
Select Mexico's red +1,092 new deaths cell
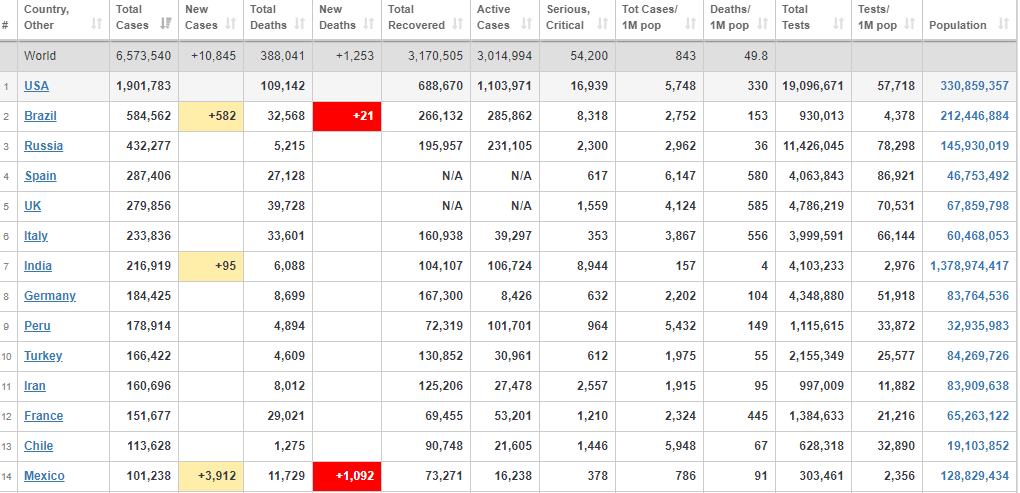pyautogui.click(x=347, y=476)
